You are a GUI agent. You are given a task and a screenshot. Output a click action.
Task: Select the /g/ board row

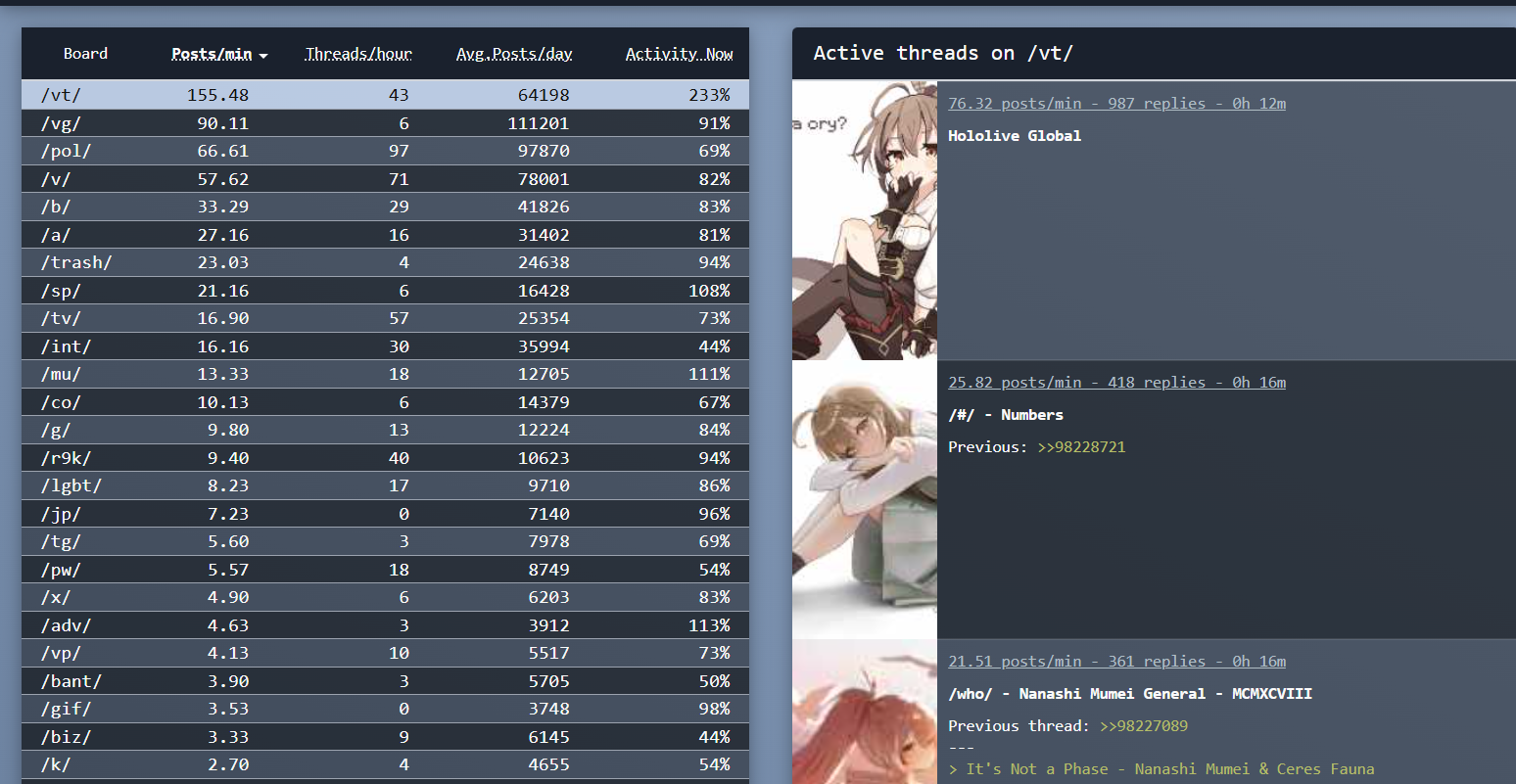coord(385,430)
